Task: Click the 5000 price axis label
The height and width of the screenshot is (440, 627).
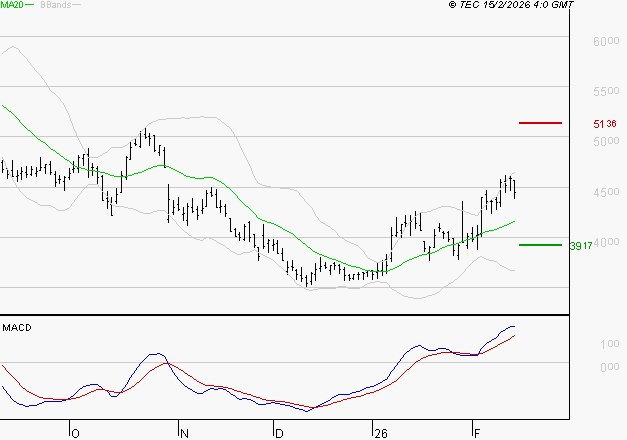Action: (x=606, y=141)
